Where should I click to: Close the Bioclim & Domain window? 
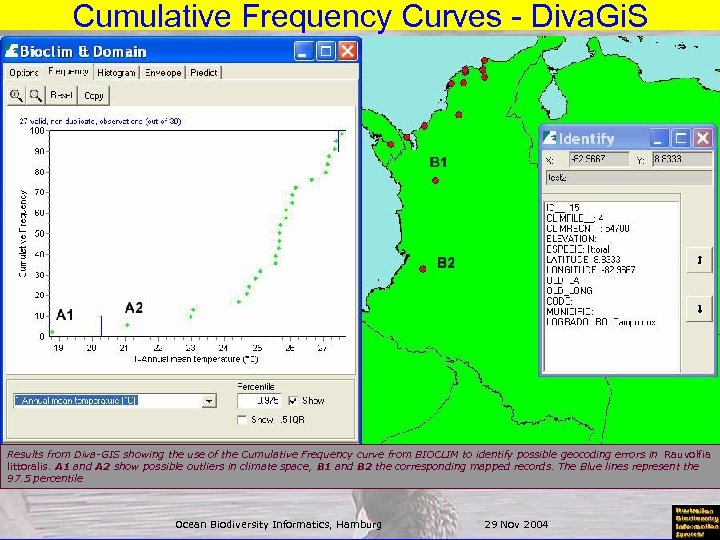click(x=348, y=51)
